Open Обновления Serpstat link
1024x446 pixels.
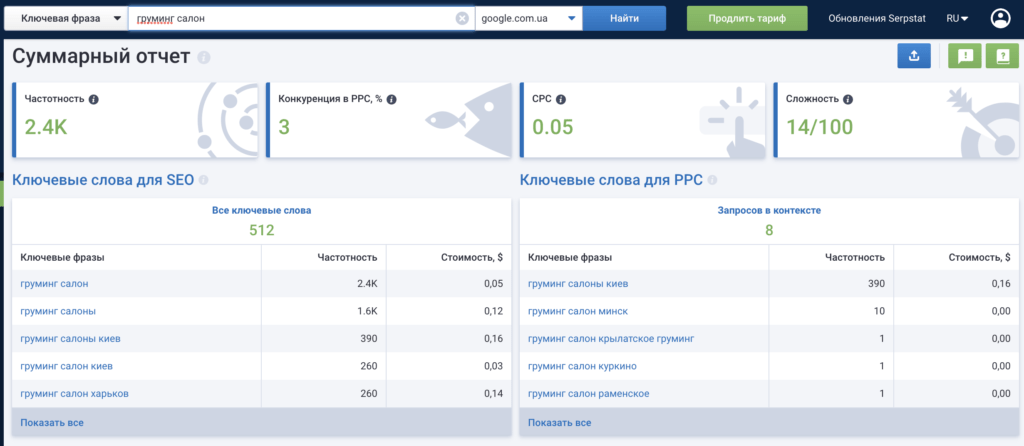coord(876,18)
